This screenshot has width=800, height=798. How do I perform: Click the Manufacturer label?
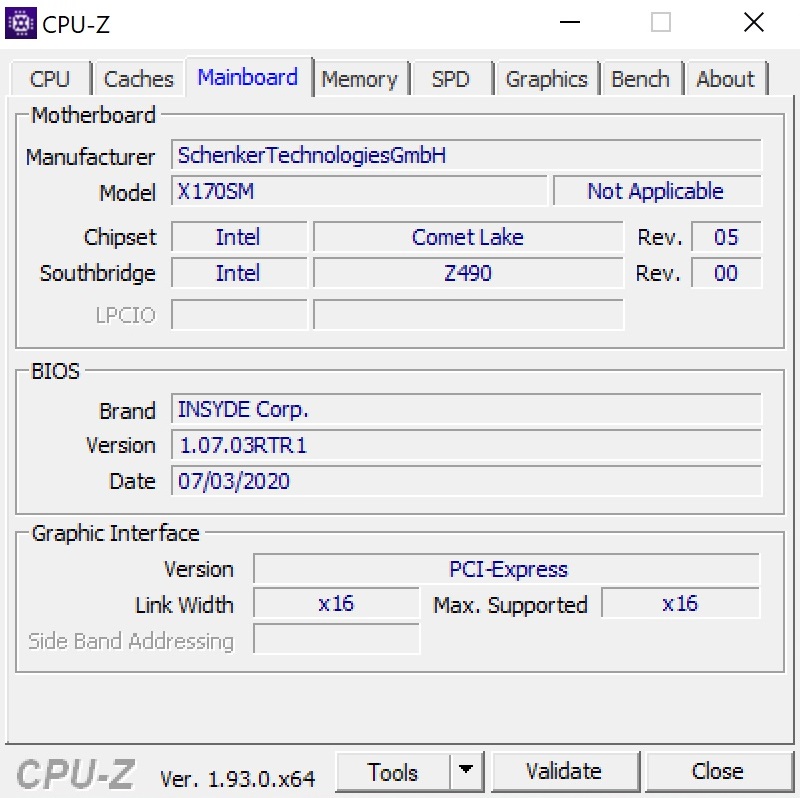click(x=90, y=157)
